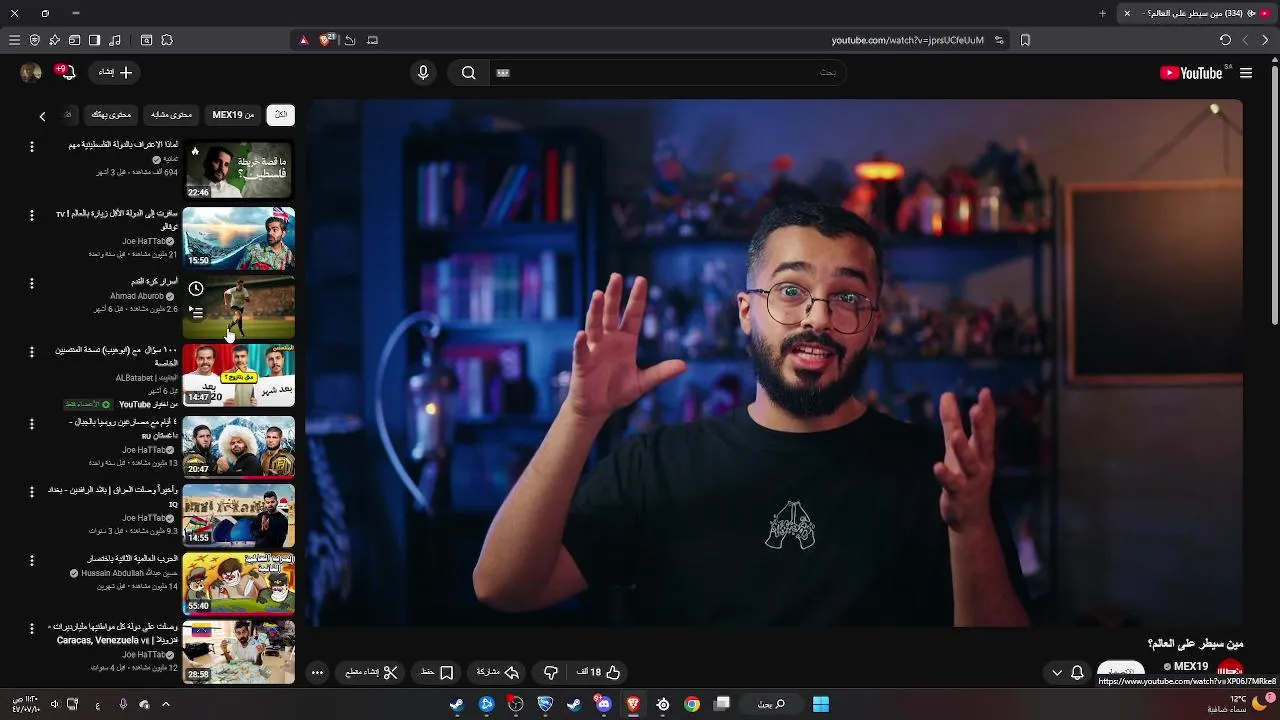
Task: Open the browser main hamburger menu
Action: [x=14, y=40]
